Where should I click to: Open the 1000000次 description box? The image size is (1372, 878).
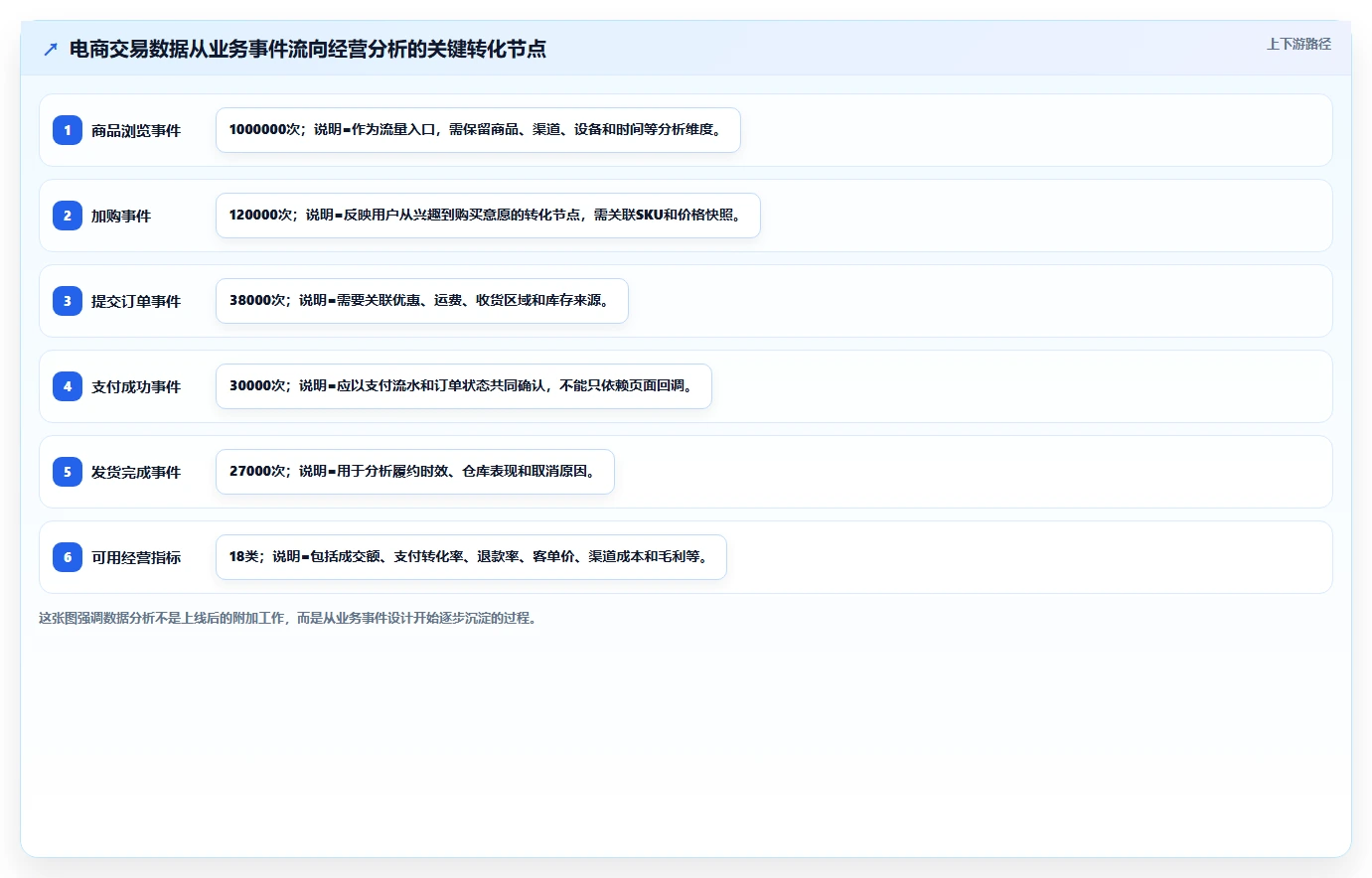tap(478, 130)
